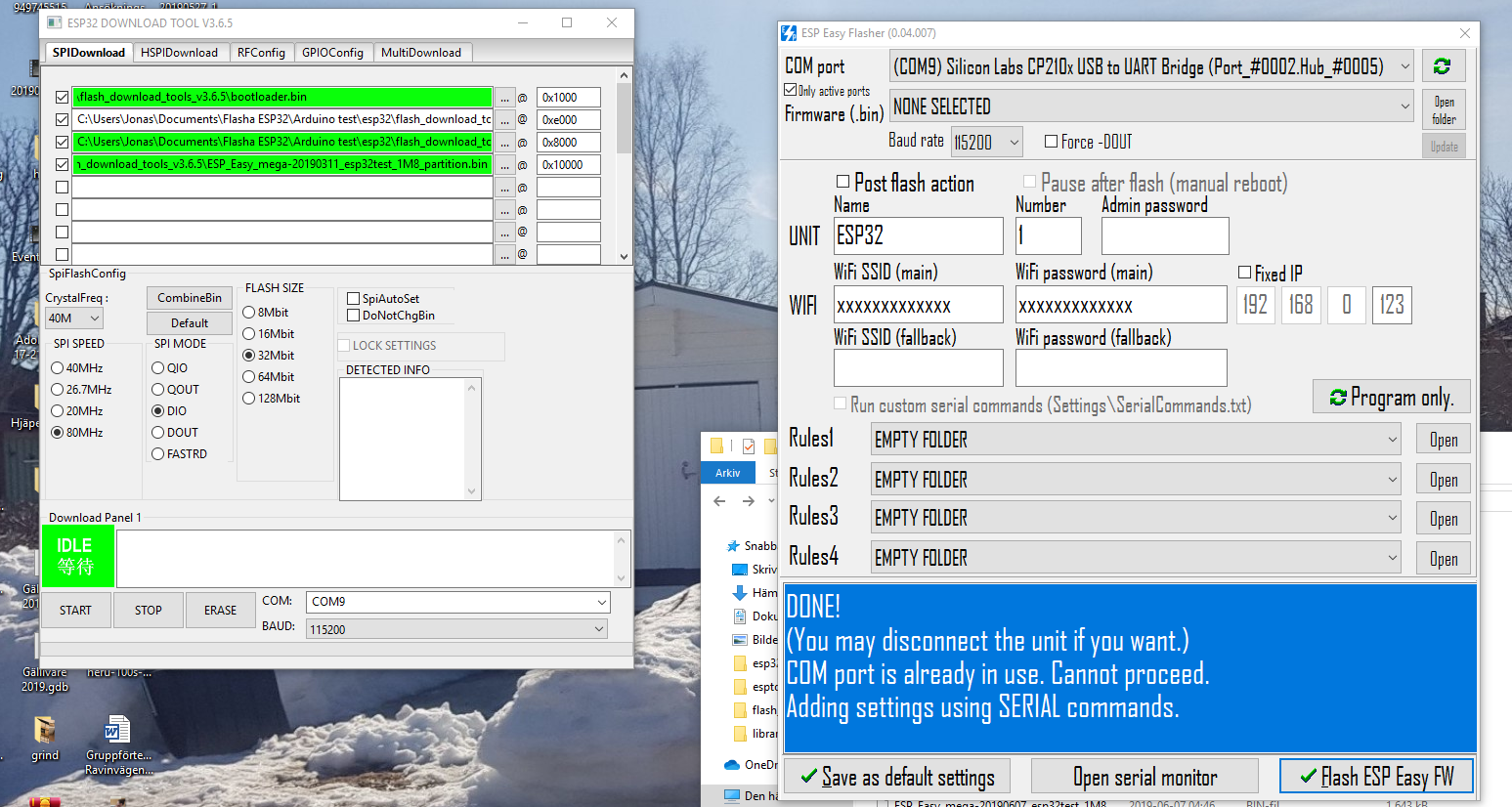This screenshot has height=807, width=1512.
Task: Go back in File Explorer
Action: (x=719, y=501)
